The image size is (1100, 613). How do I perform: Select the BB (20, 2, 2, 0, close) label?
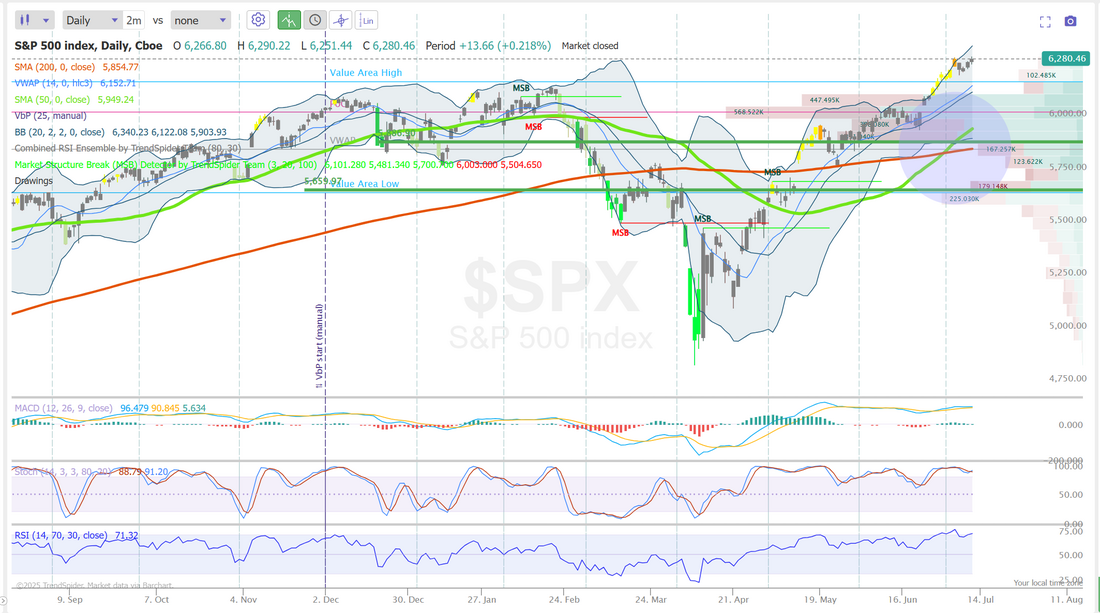[120, 132]
